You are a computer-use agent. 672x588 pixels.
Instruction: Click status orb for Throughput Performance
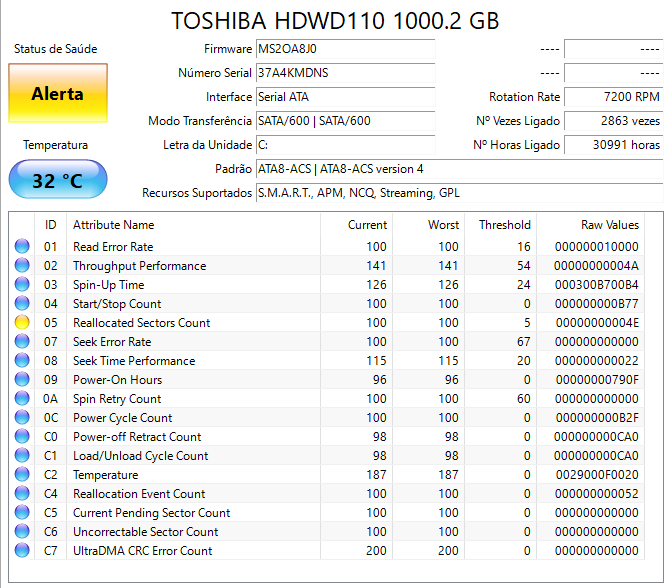[22, 266]
